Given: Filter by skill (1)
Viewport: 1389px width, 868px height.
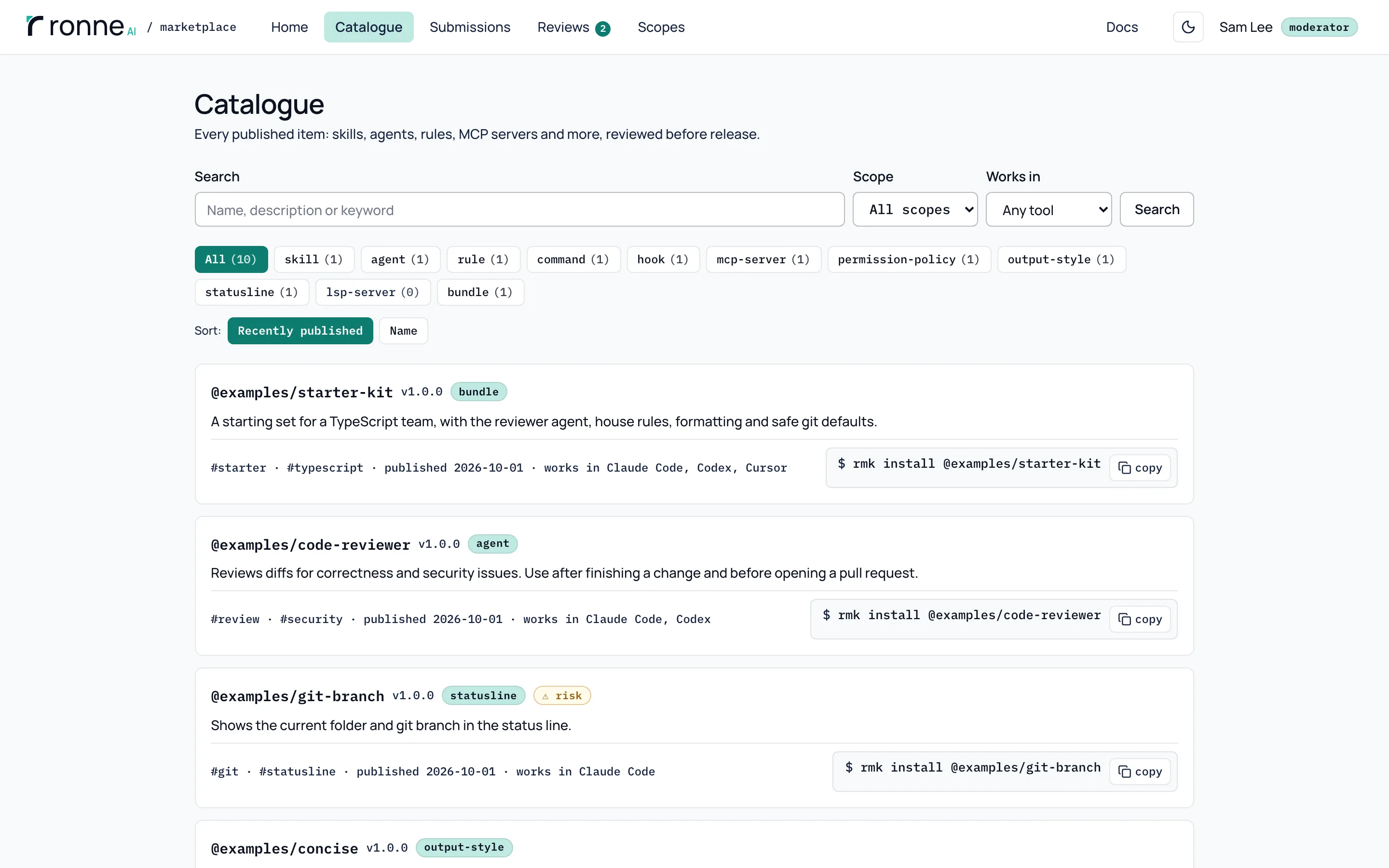Looking at the screenshot, I should [x=314, y=259].
